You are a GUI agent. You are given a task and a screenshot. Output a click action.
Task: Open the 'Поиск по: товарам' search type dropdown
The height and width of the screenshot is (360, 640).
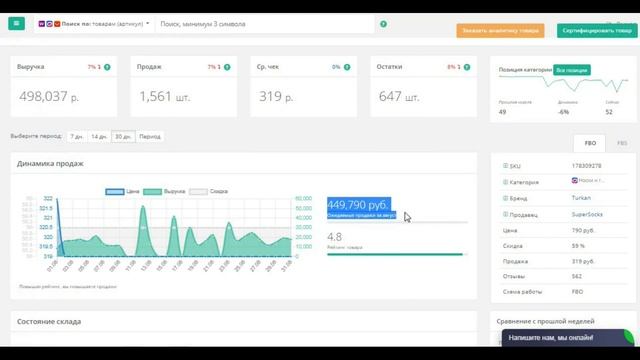pyautogui.click(x=94, y=24)
